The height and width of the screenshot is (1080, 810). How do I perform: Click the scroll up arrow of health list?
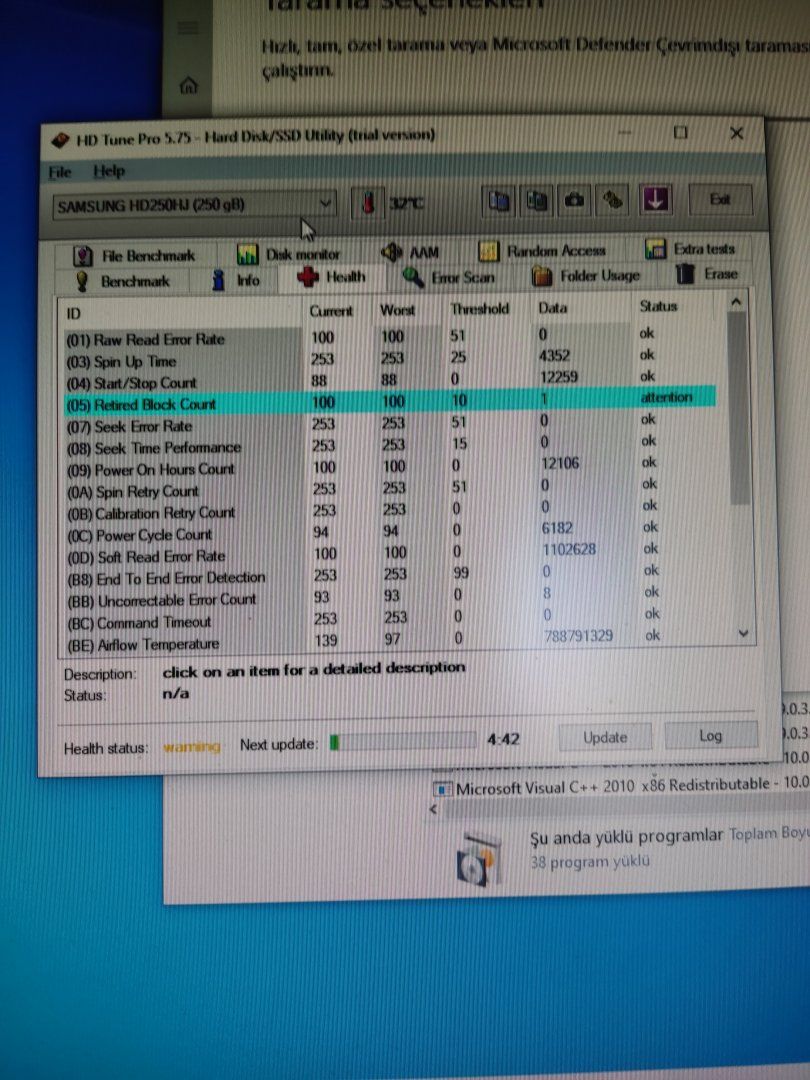(736, 302)
